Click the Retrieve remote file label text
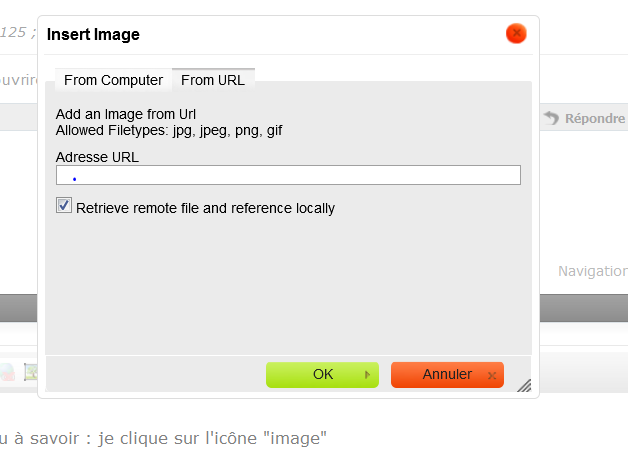The image size is (628, 472). (x=205, y=208)
